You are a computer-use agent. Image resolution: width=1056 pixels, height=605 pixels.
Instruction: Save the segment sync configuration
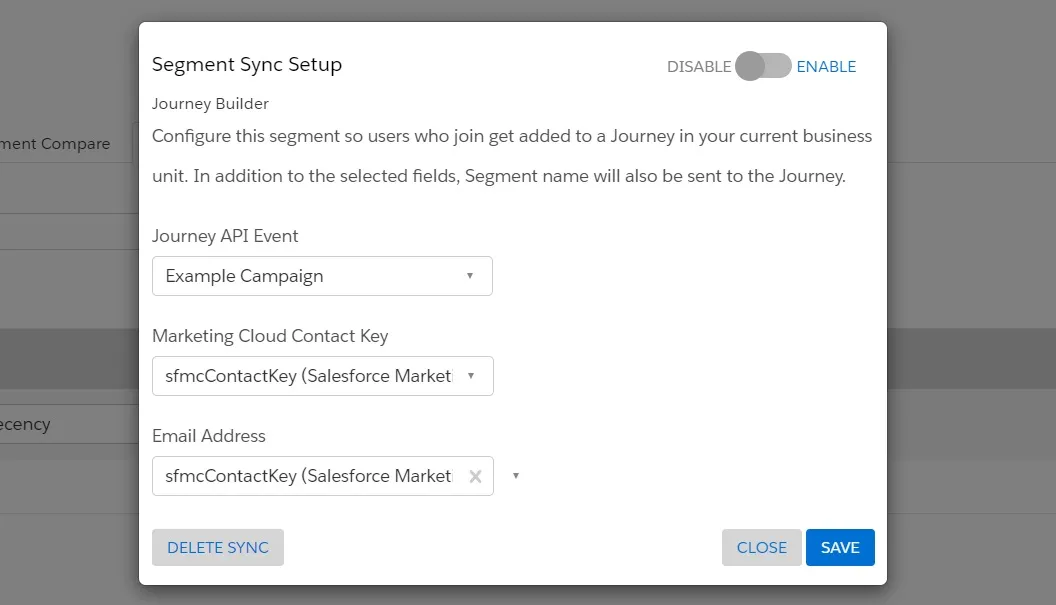pos(840,547)
